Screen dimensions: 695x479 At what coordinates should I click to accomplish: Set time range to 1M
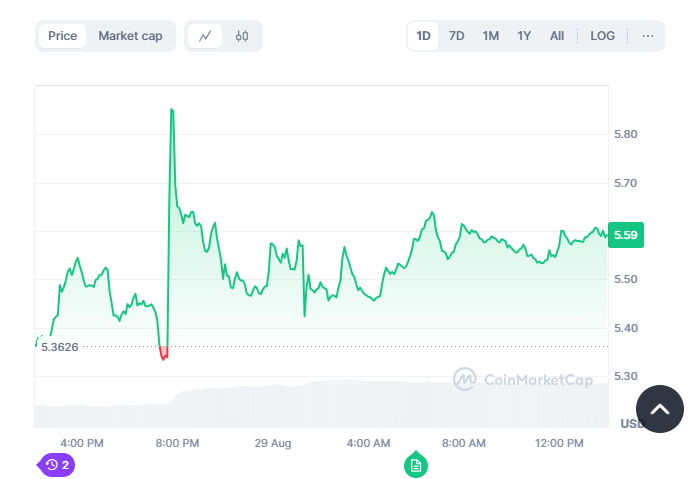tap(490, 36)
